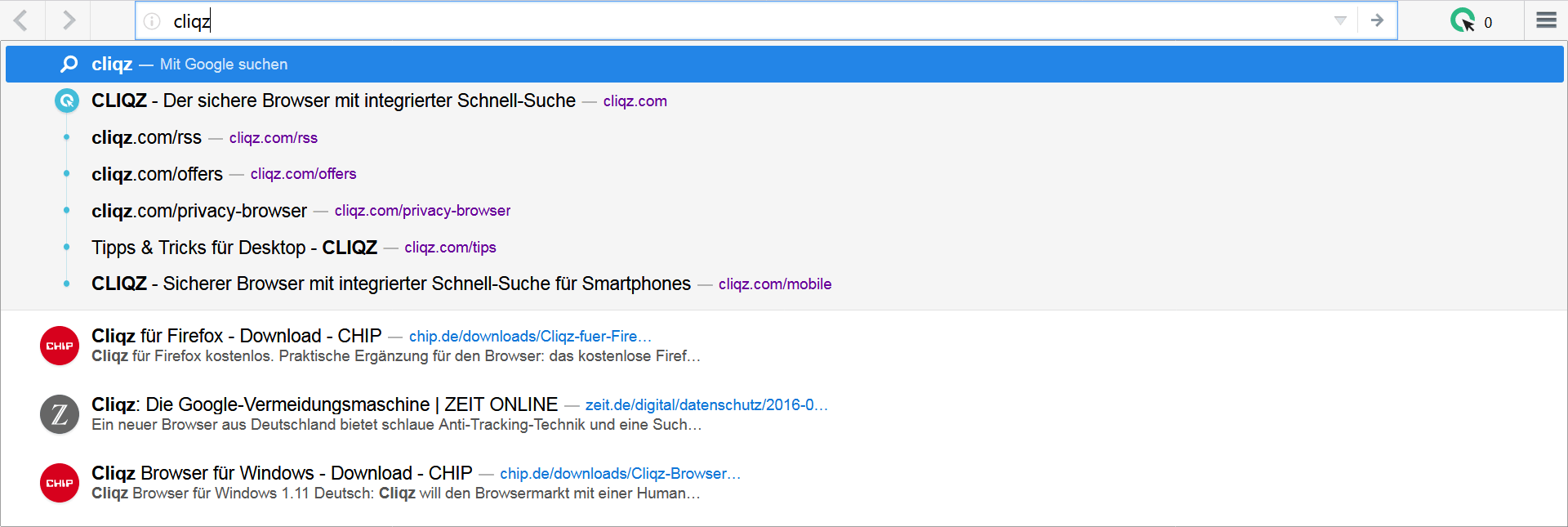The height and width of the screenshot is (527, 1568).
Task: Click description 'Cliqz Browser für Windows 1.11'
Action: point(396,494)
